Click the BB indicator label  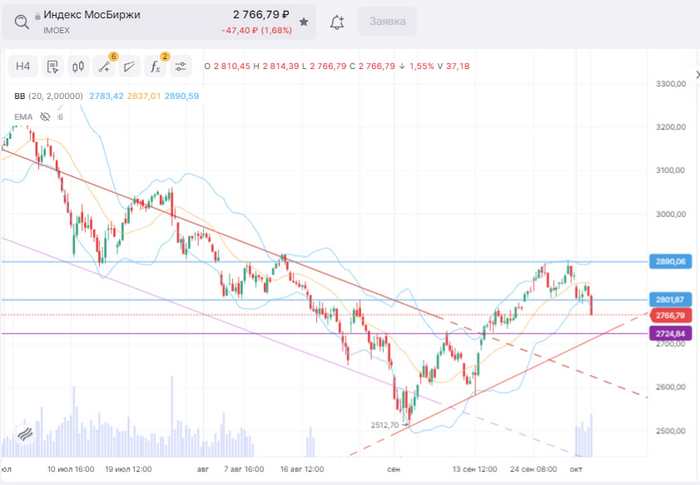[x=20, y=96]
